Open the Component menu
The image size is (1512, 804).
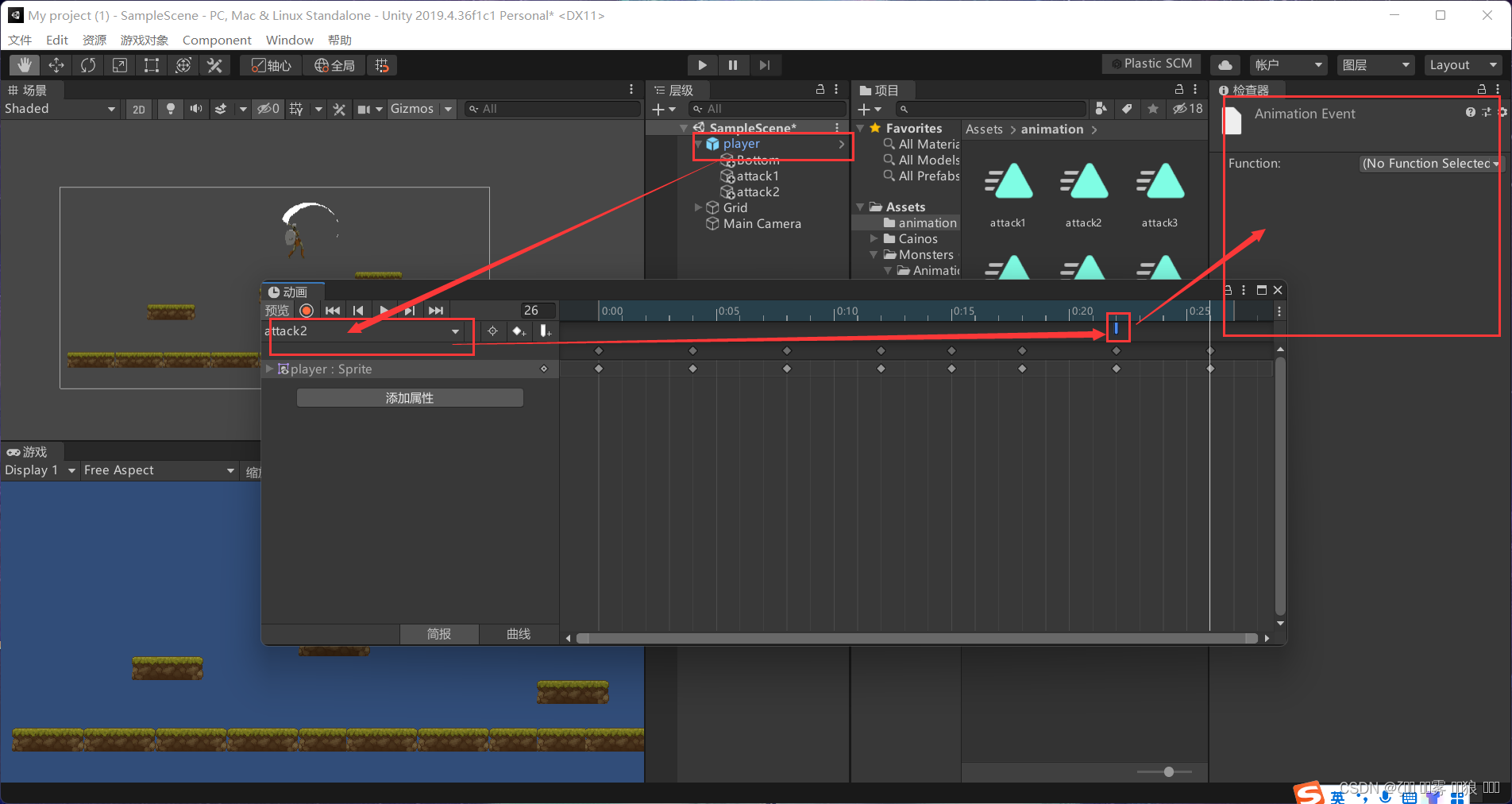pos(217,40)
